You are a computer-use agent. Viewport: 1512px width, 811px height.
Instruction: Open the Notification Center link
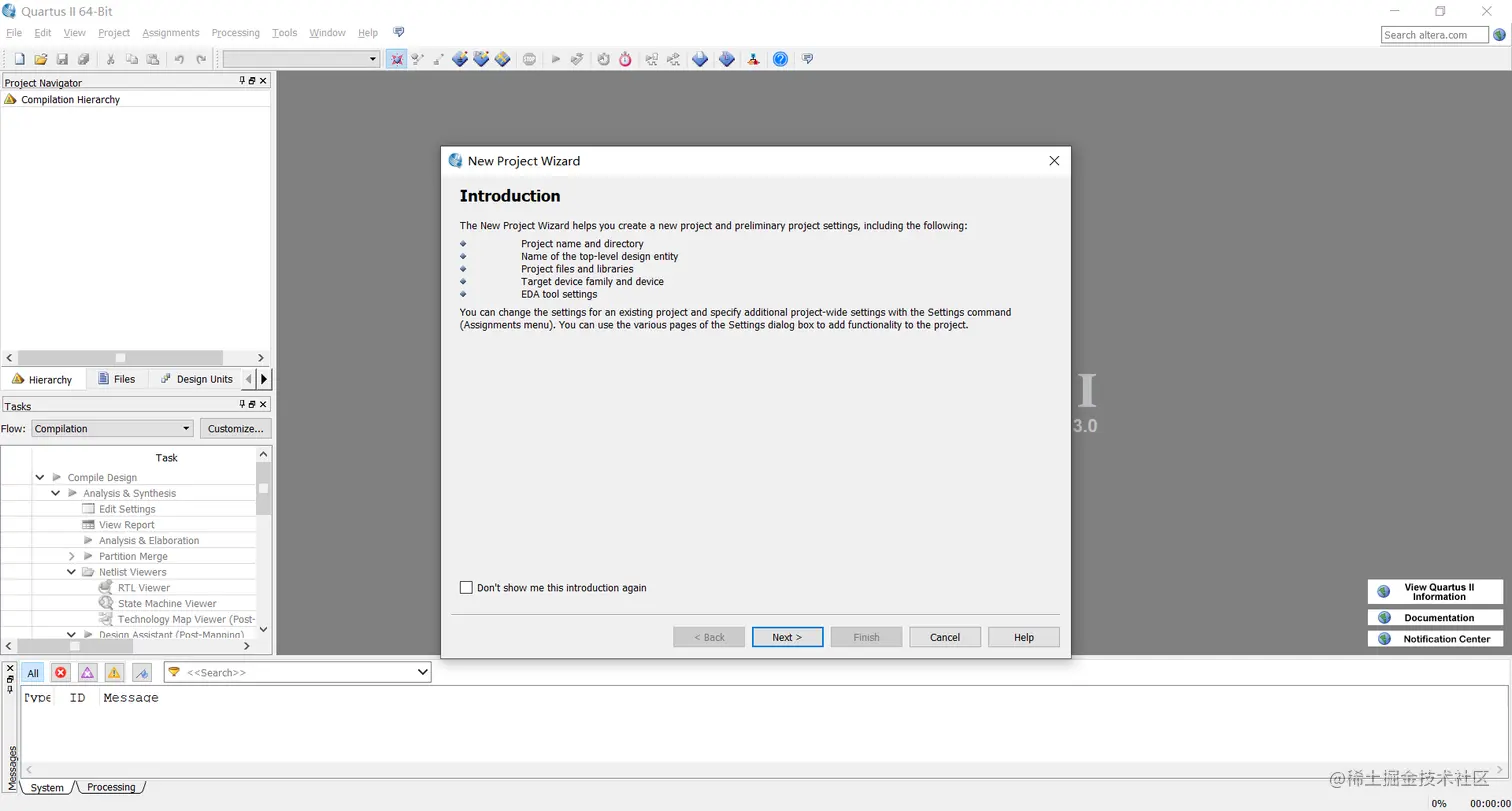(x=1435, y=639)
